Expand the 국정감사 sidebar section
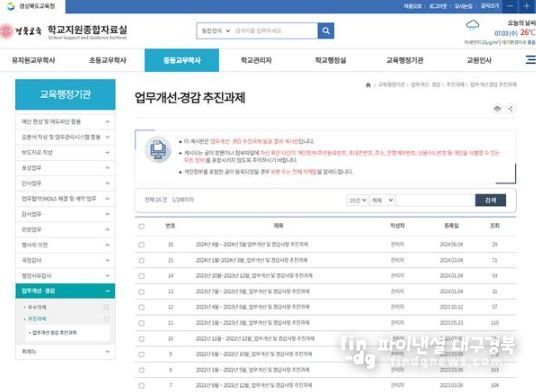Image resolution: width=536 pixels, height=392 pixels. [65, 260]
